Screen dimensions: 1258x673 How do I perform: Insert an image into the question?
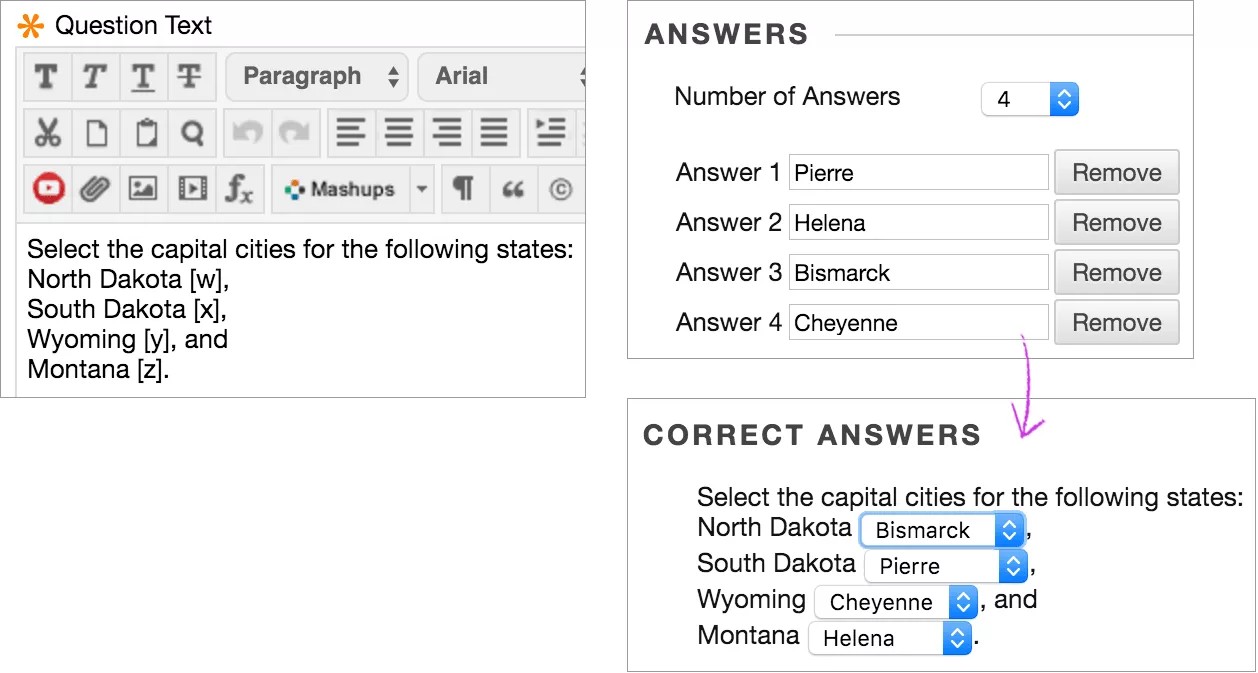[x=142, y=189]
